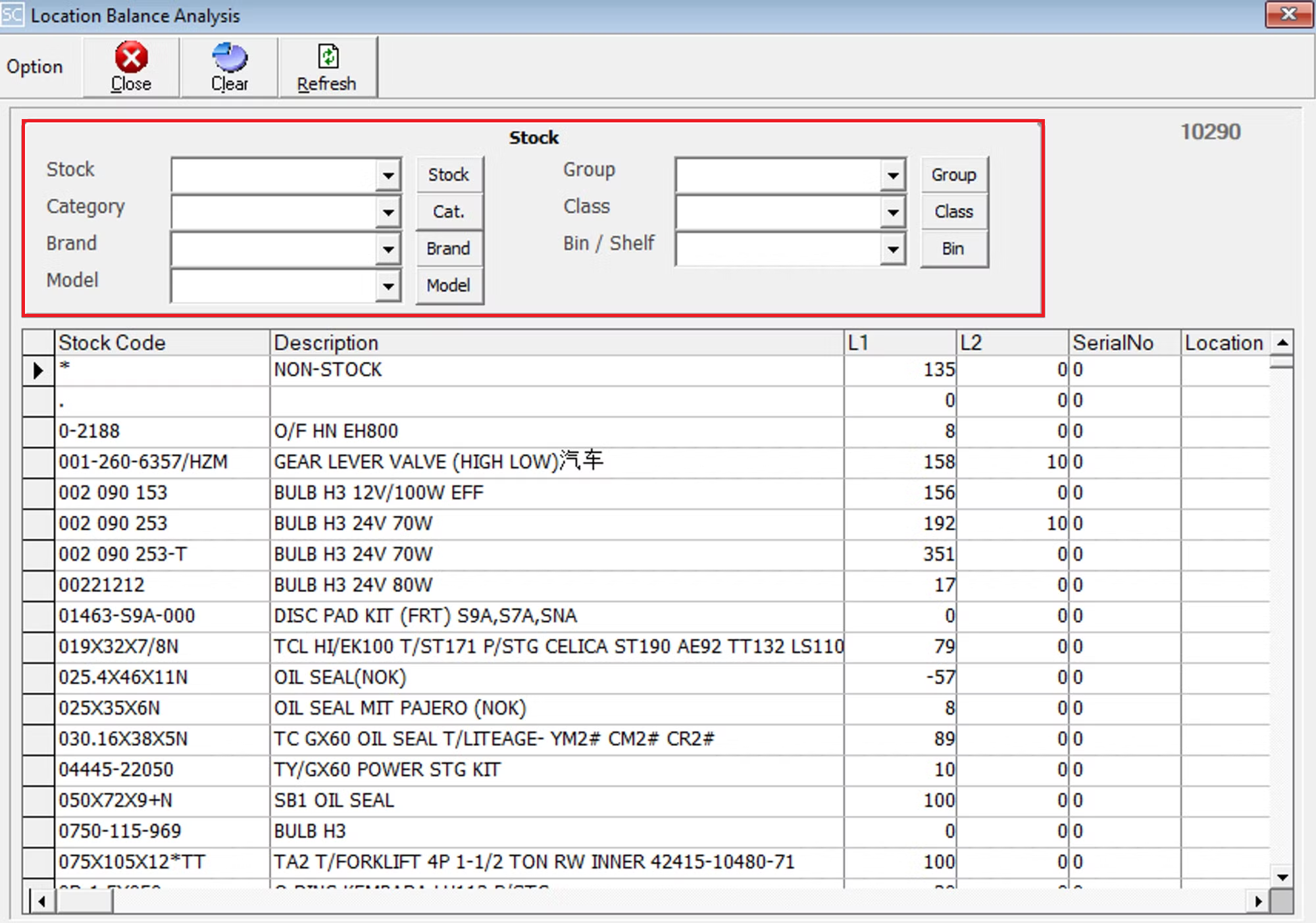Open the Category dropdown arrow

coord(388,212)
